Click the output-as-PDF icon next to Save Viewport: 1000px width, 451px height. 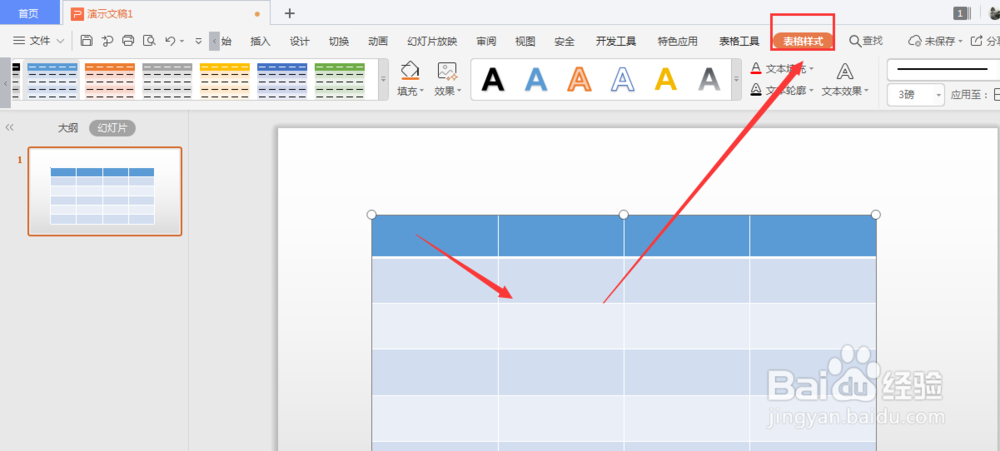[x=107, y=41]
